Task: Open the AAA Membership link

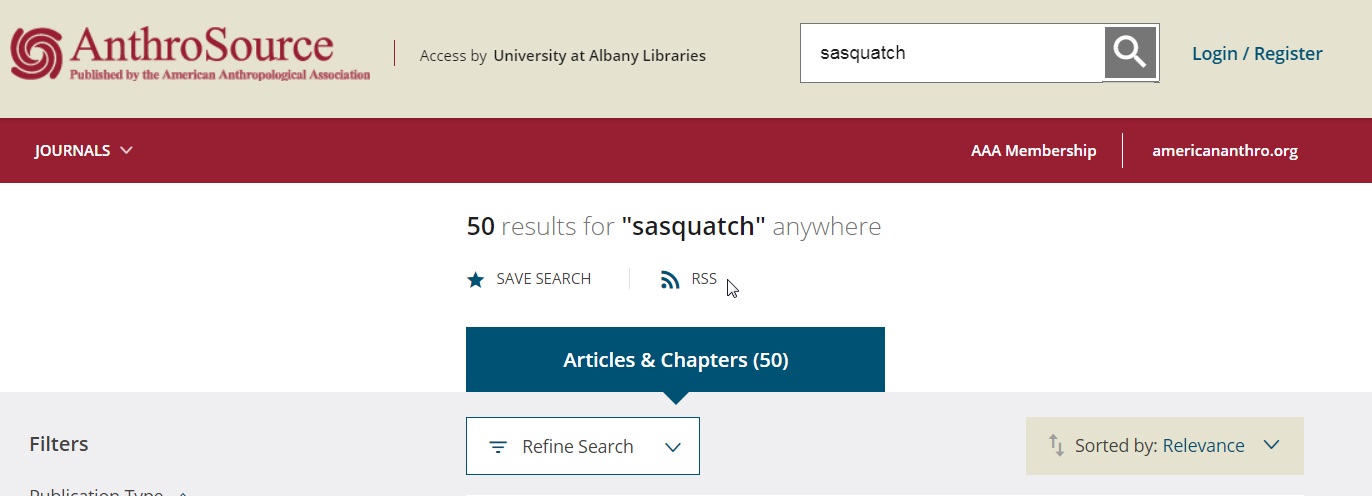Action: (1033, 151)
